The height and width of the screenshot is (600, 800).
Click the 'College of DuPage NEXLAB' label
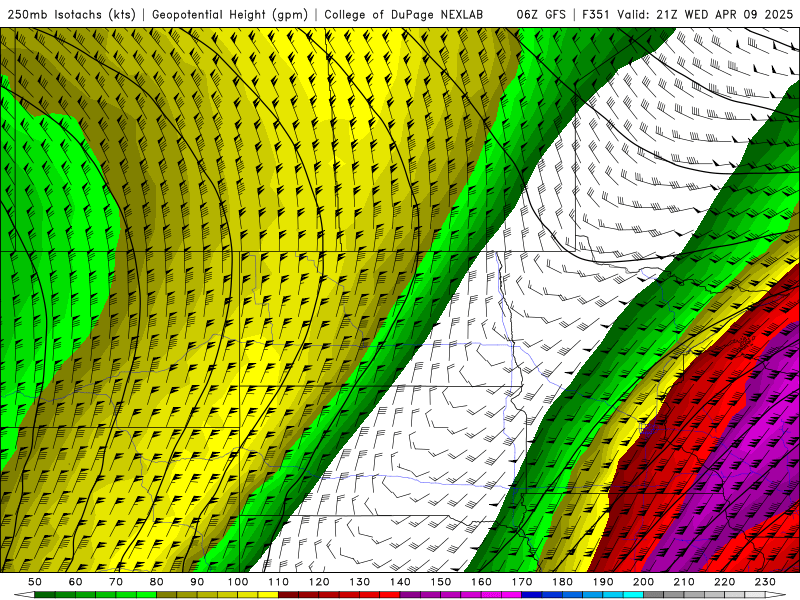(404, 15)
